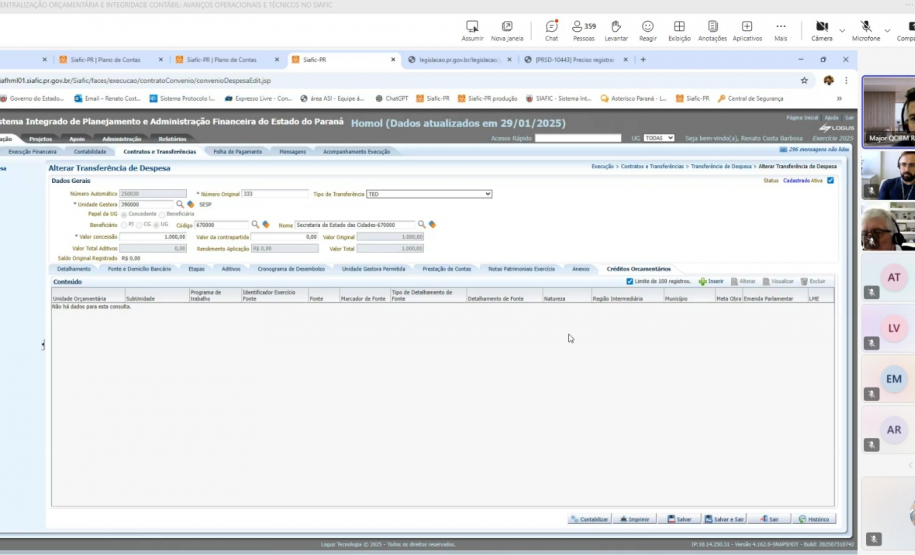
Task: Open the Prestação de Contas tab
Action: (x=446, y=269)
